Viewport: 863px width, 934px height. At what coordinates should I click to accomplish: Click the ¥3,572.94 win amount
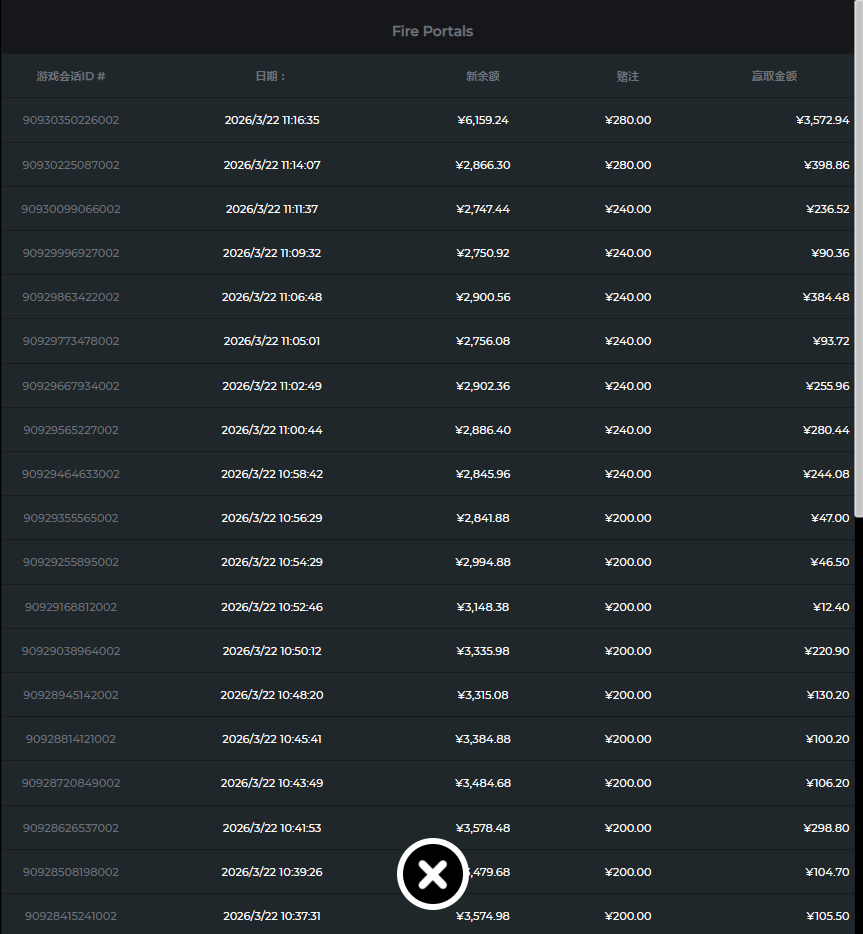[822, 120]
